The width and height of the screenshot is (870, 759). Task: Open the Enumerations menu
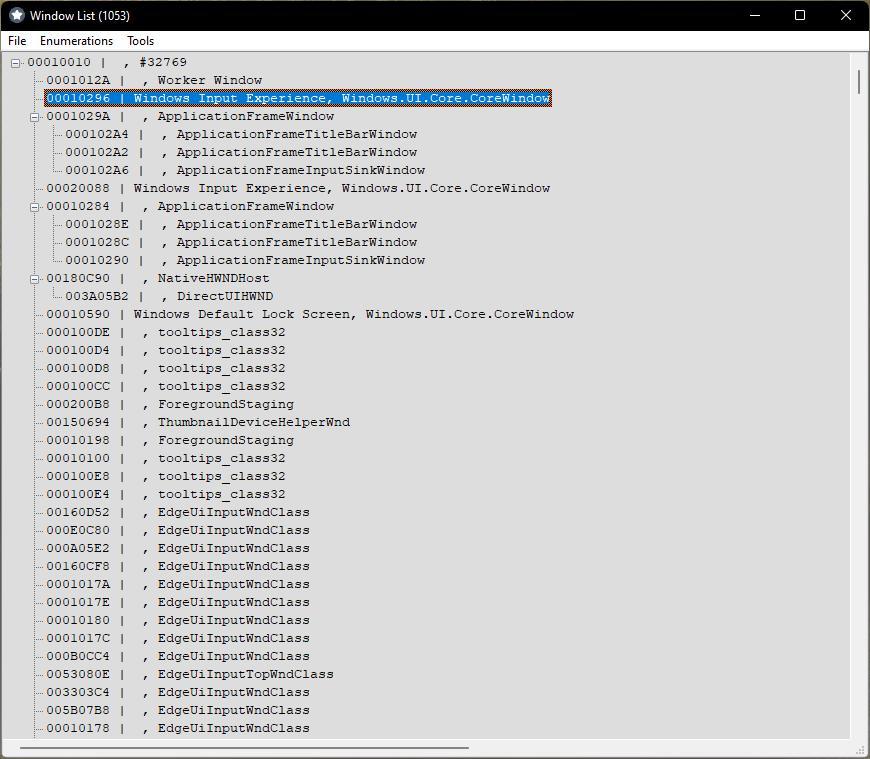click(x=76, y=41)
